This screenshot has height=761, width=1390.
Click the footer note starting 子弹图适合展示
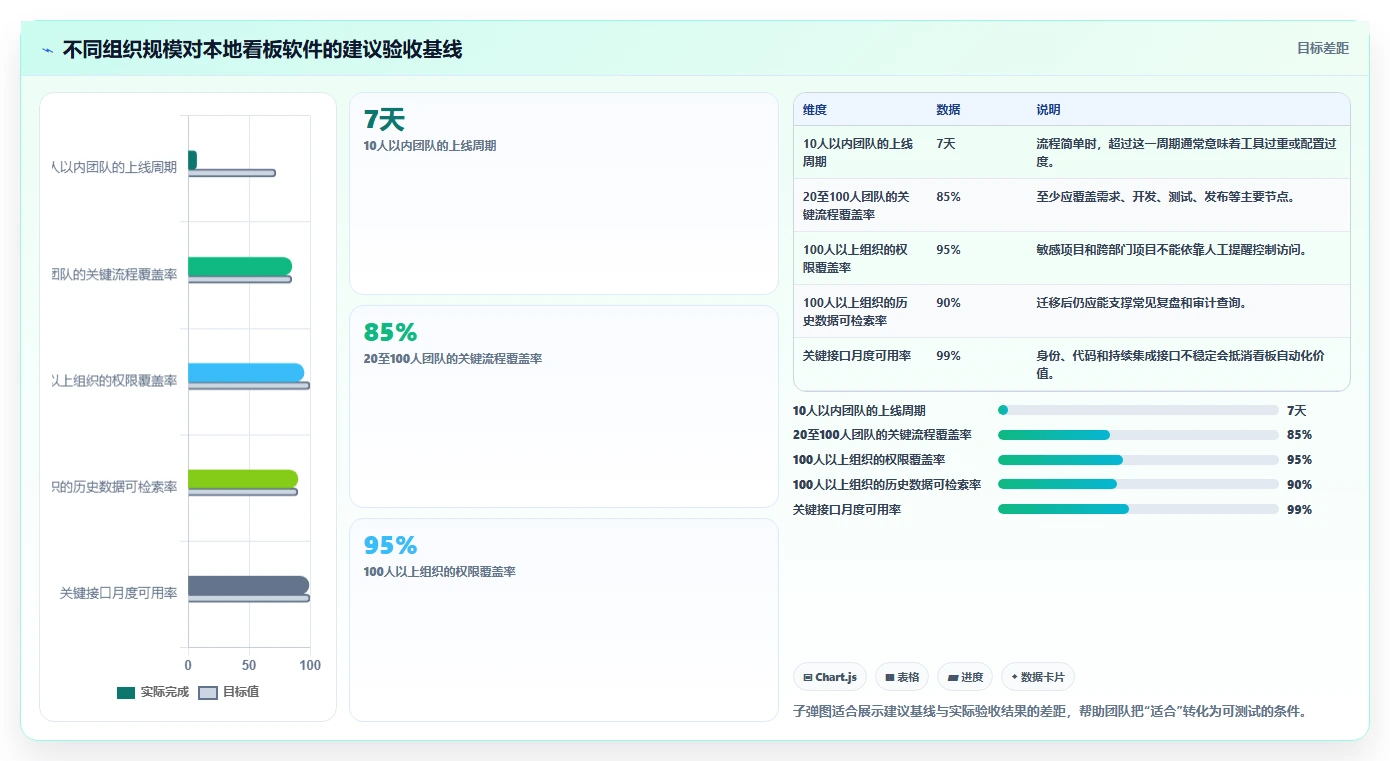click(1050, 712)
